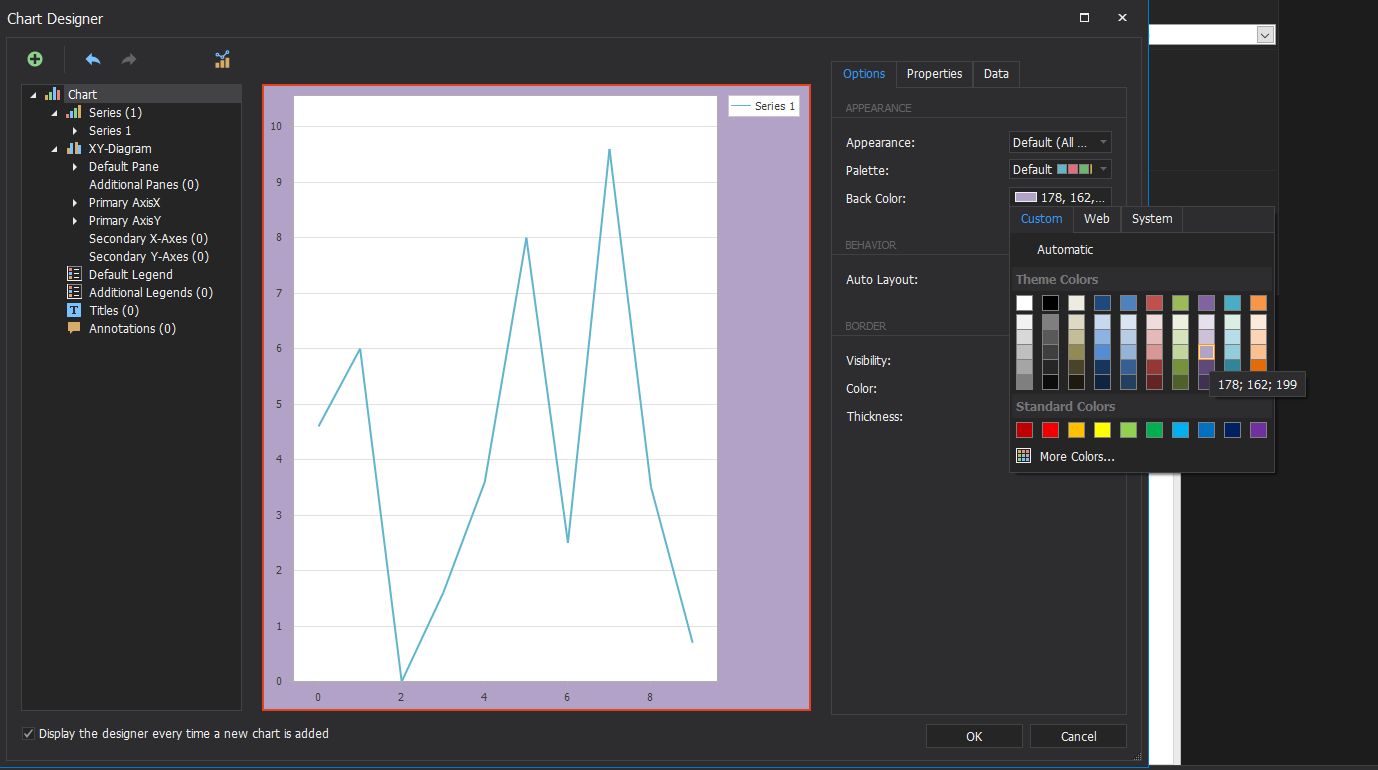The width and height of the screenshot is (1378, 770).
Task: Open the Palette dropdown
Action: point(1060,170)
